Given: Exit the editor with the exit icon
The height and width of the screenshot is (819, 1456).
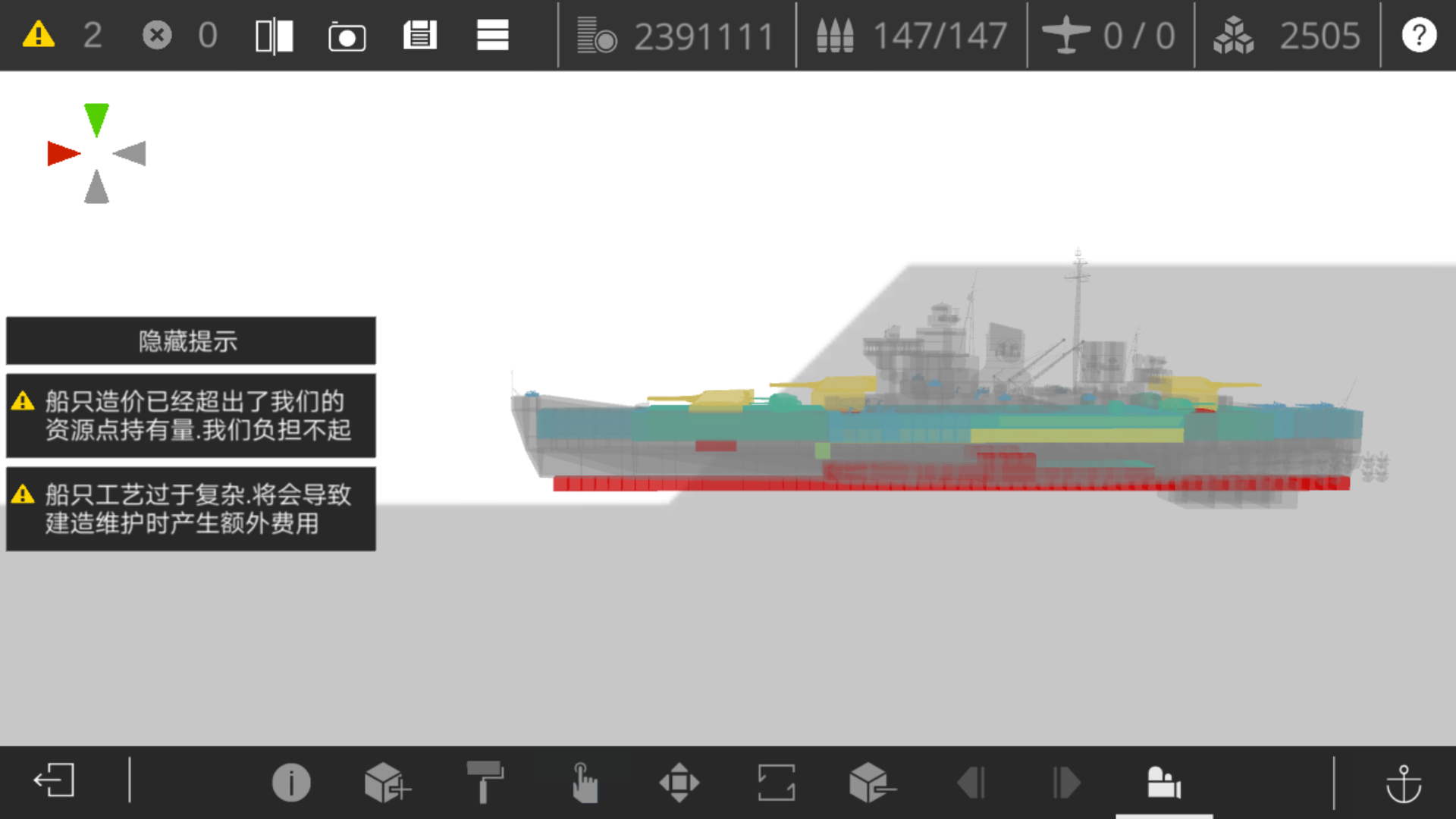Looking at the screenshot, I should pos(54,781).
